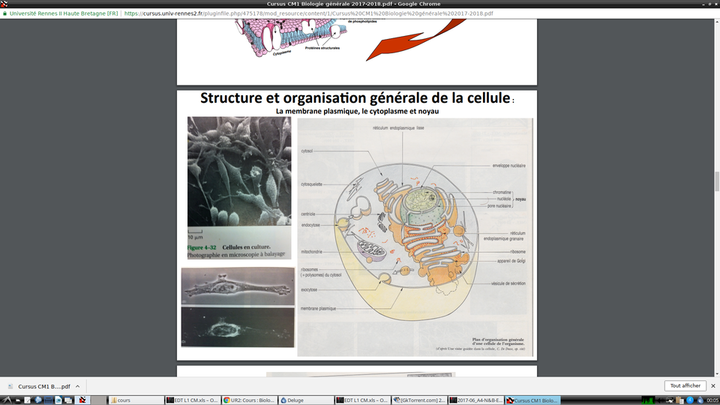
Task: Click the chromatine label in the diagram
Action: point(502,192)
